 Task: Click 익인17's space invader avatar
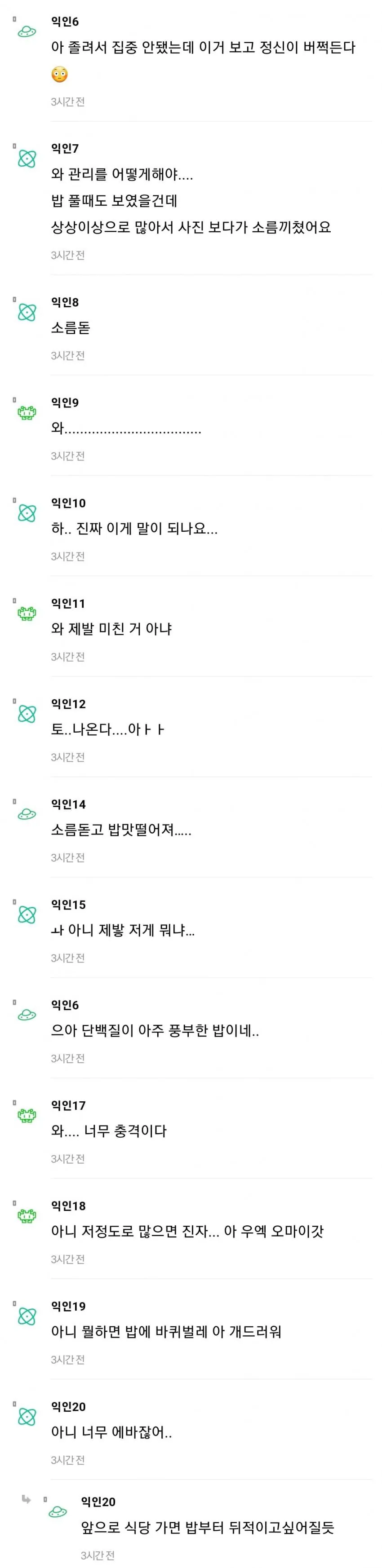27,1116
